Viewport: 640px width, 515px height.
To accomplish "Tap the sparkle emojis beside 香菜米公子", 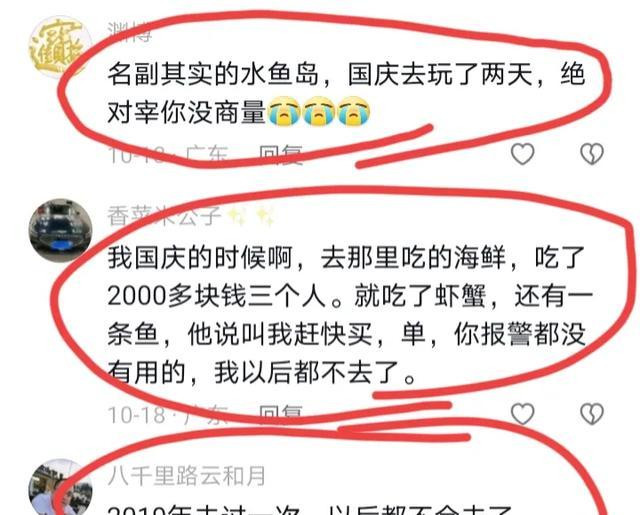I will (x=251, y=216).
